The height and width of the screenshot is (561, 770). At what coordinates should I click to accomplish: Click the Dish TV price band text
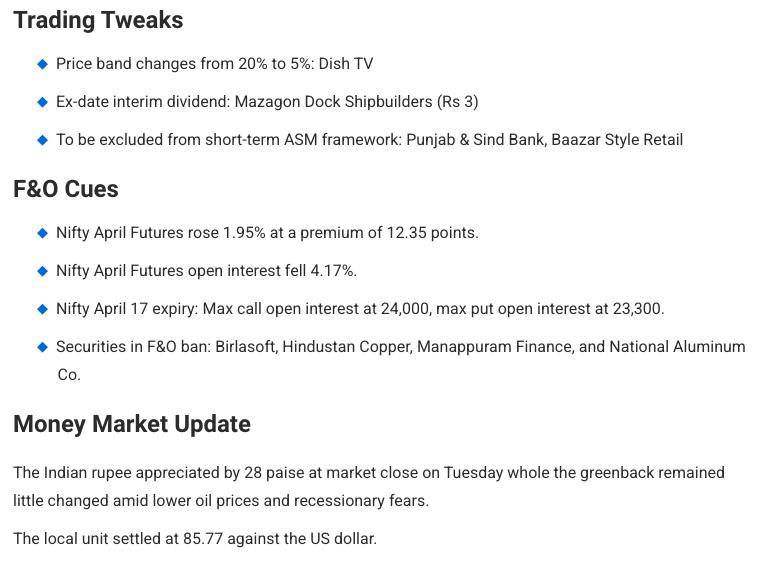(x=215, y=64)
